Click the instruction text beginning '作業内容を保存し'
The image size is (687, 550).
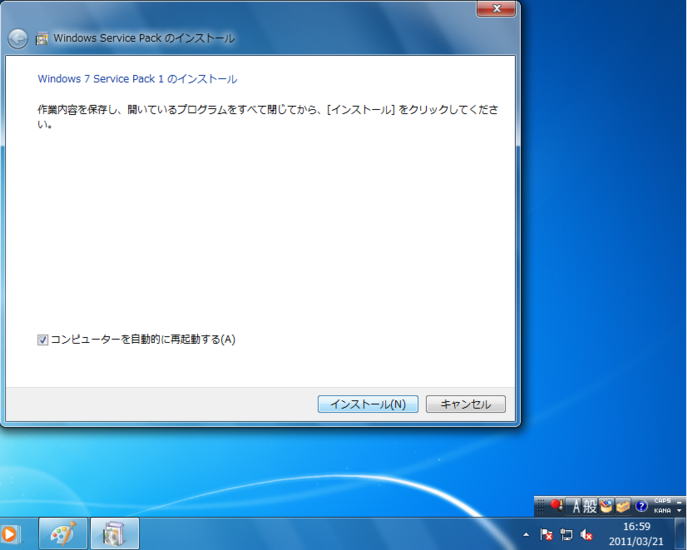[268, 117]
